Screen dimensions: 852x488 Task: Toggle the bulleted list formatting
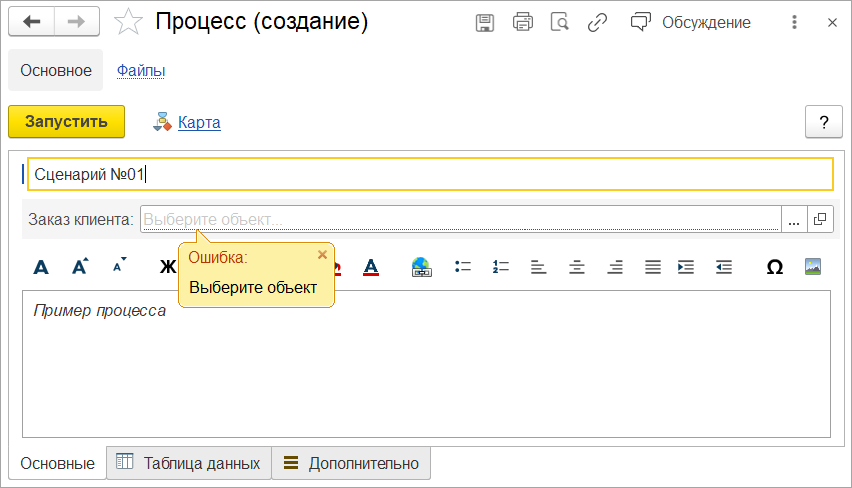(462, 267)
